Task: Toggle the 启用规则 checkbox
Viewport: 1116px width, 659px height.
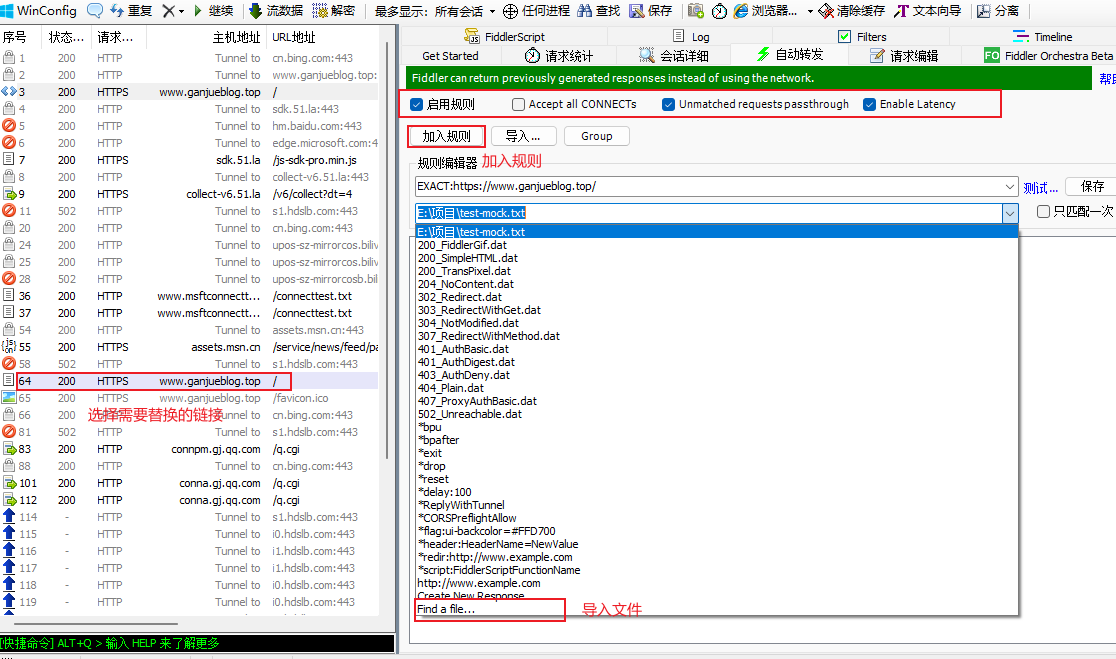Action: [x=417, y=105]
